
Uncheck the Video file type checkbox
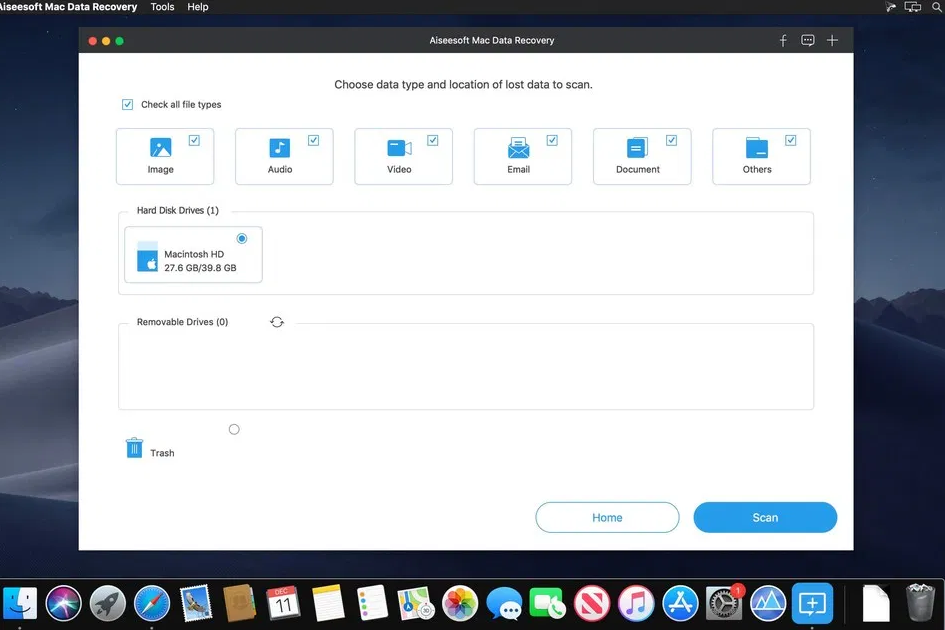pos(432,139)
